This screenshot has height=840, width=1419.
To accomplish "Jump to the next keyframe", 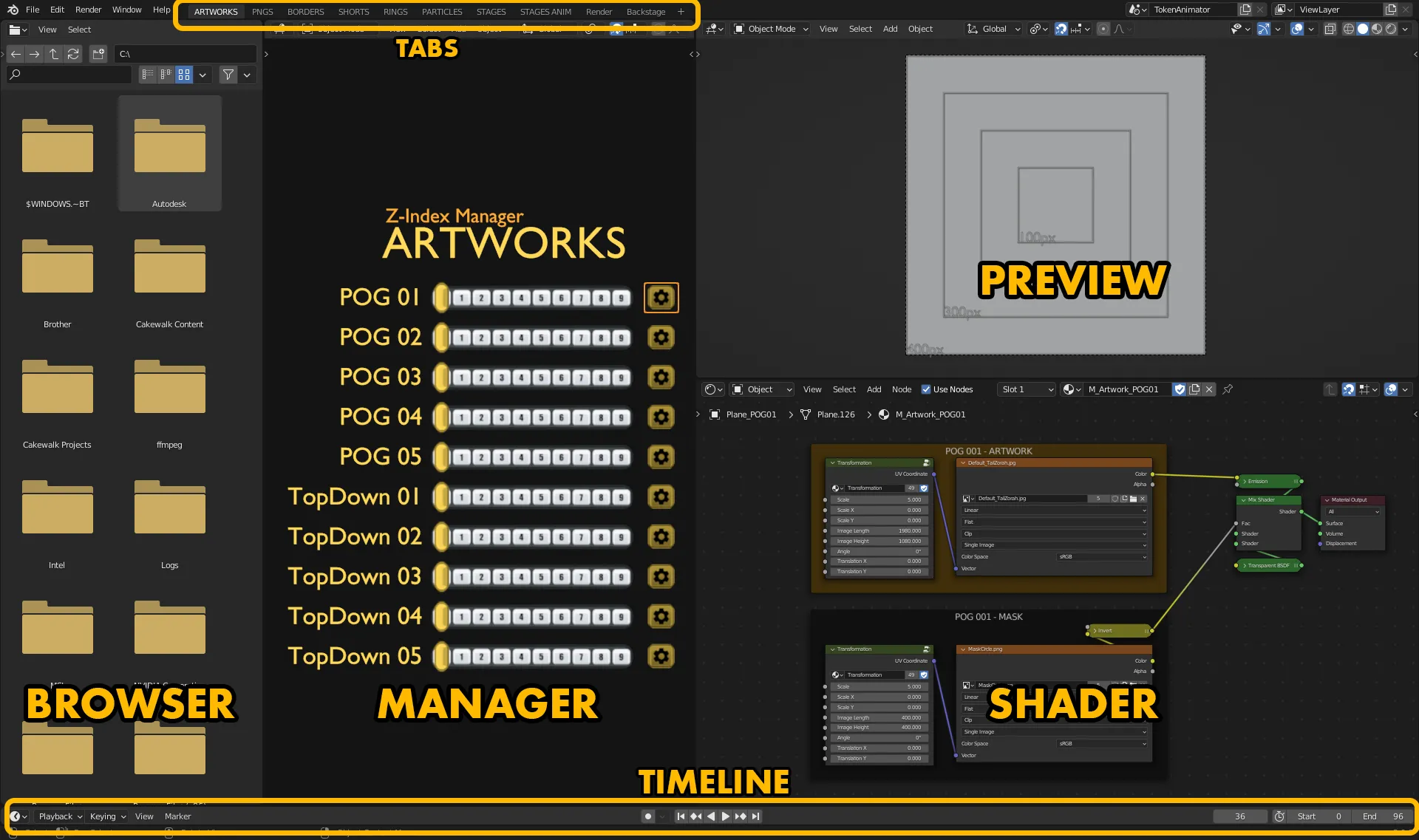I will click(x=741, y=816).
